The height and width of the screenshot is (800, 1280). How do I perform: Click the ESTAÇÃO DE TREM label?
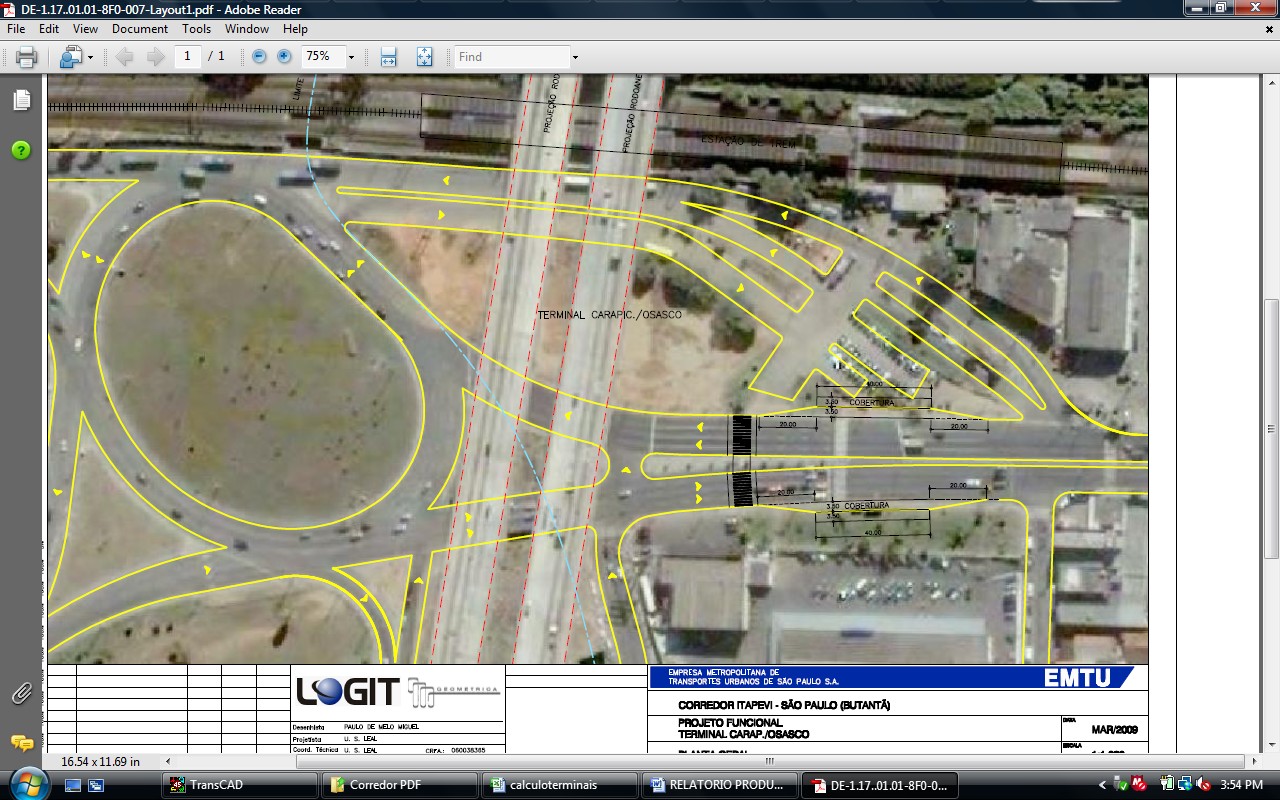tap(748, 144)
